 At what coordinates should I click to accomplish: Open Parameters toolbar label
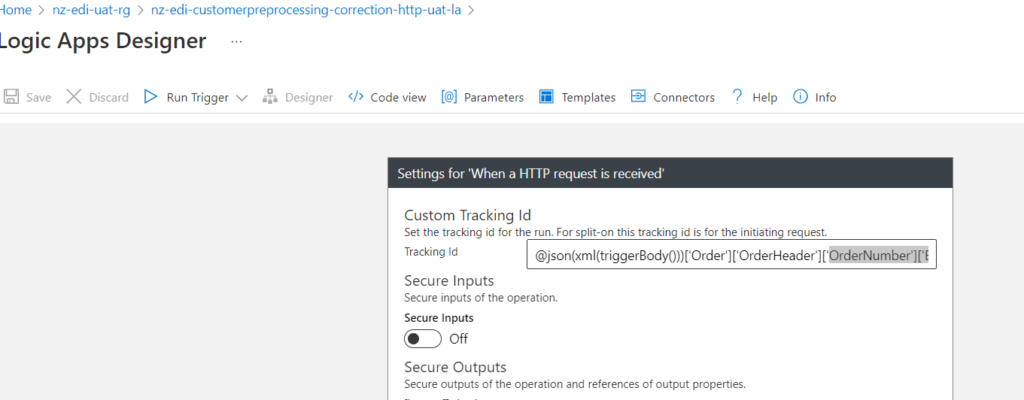[x=494, y=97]
